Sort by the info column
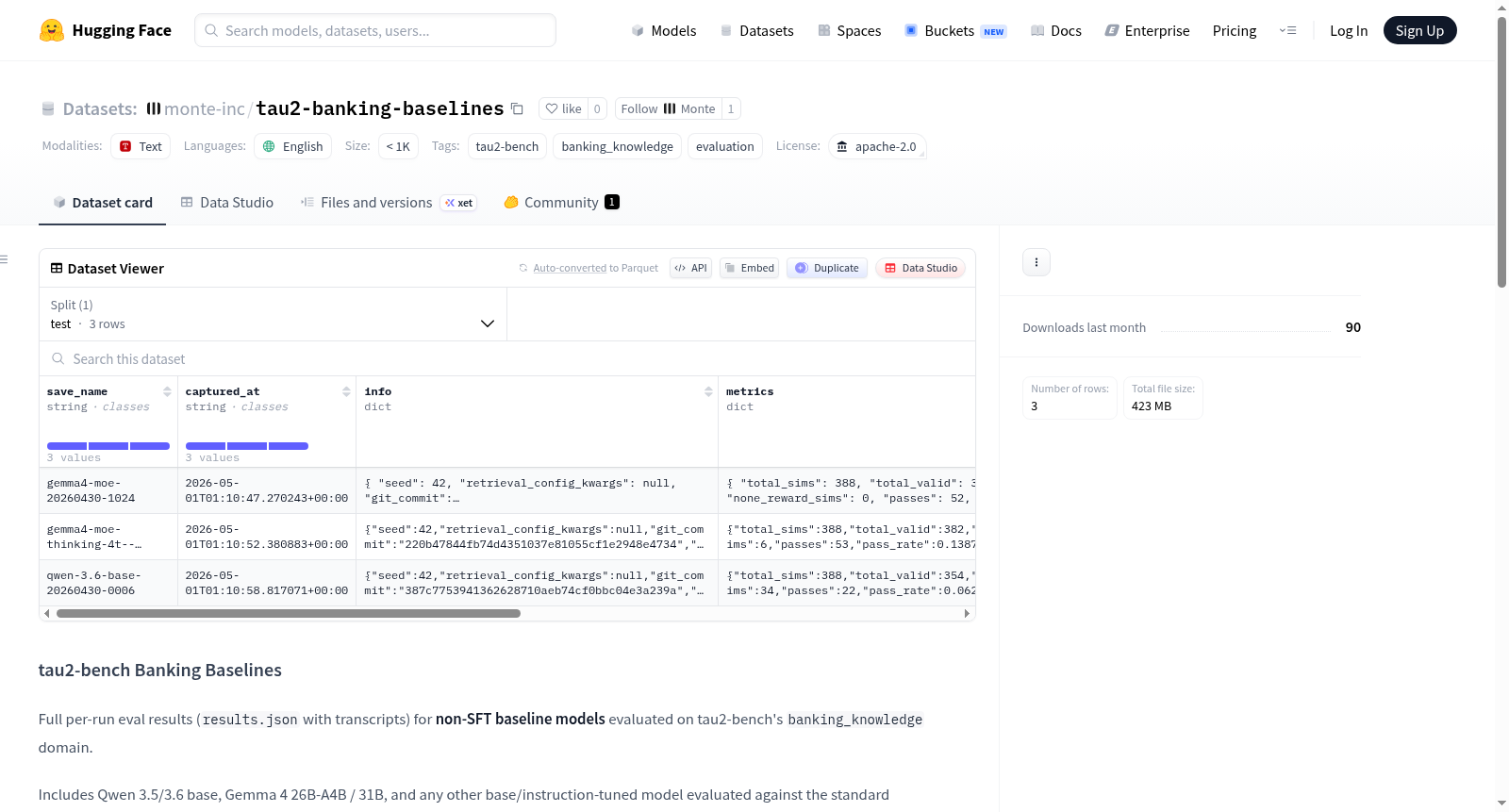The image size is (1509, 812). (x=708, y=391)
